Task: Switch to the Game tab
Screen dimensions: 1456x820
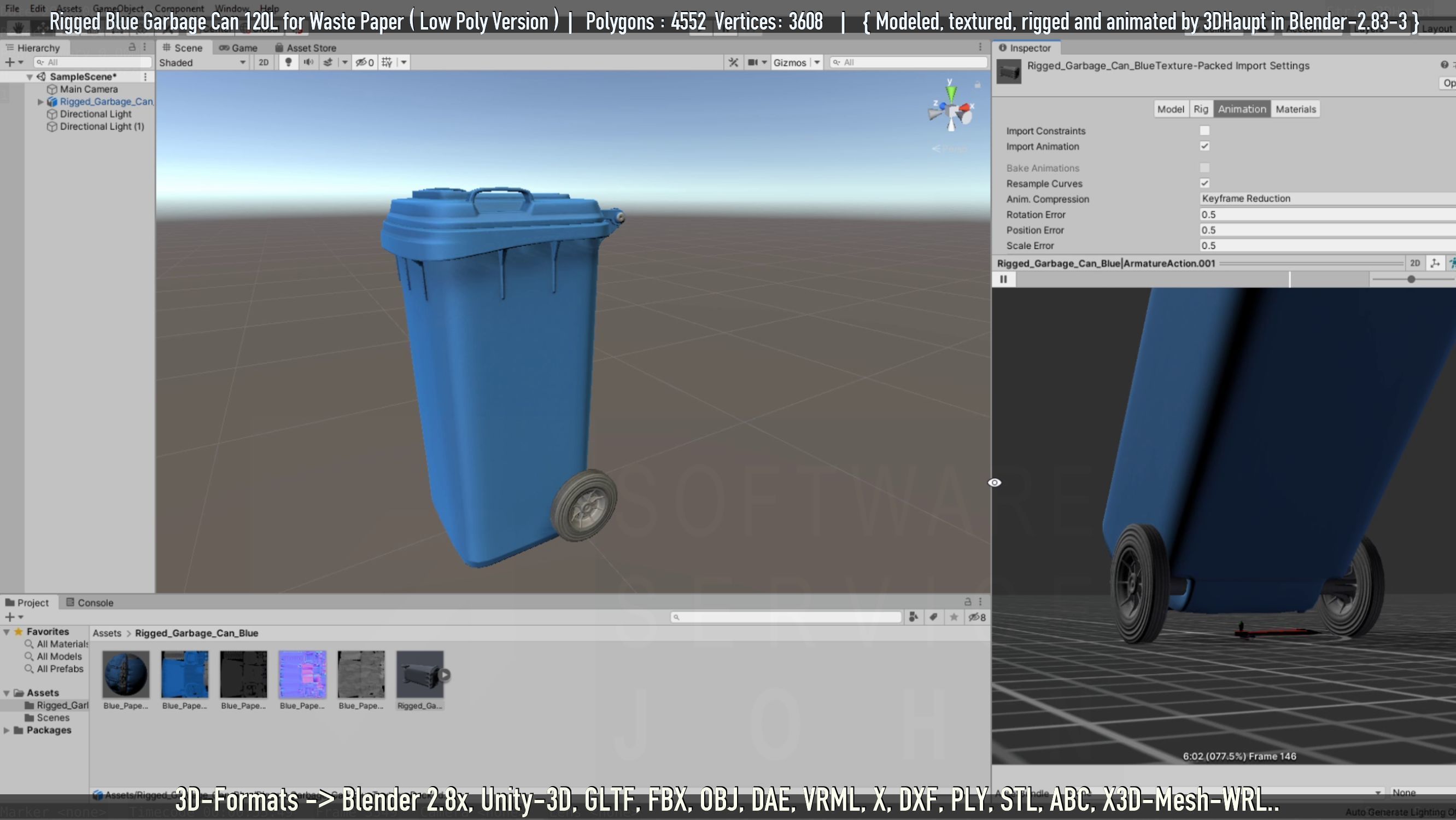Action: [x=238, y=48]
